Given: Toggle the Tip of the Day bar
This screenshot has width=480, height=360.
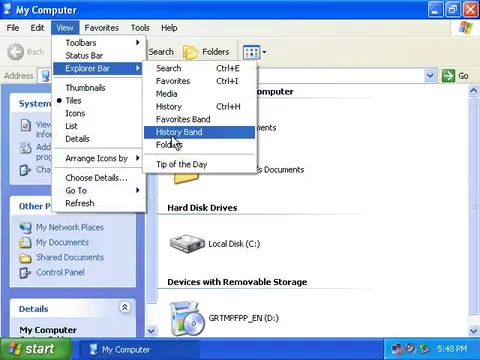Looking at the screenshot, I should click(x=199, y=164).
